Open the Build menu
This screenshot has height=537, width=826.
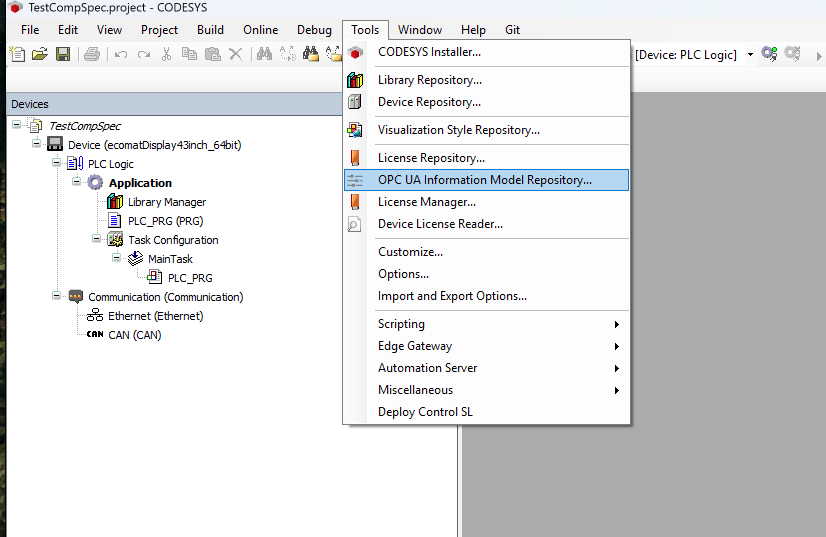211,30
